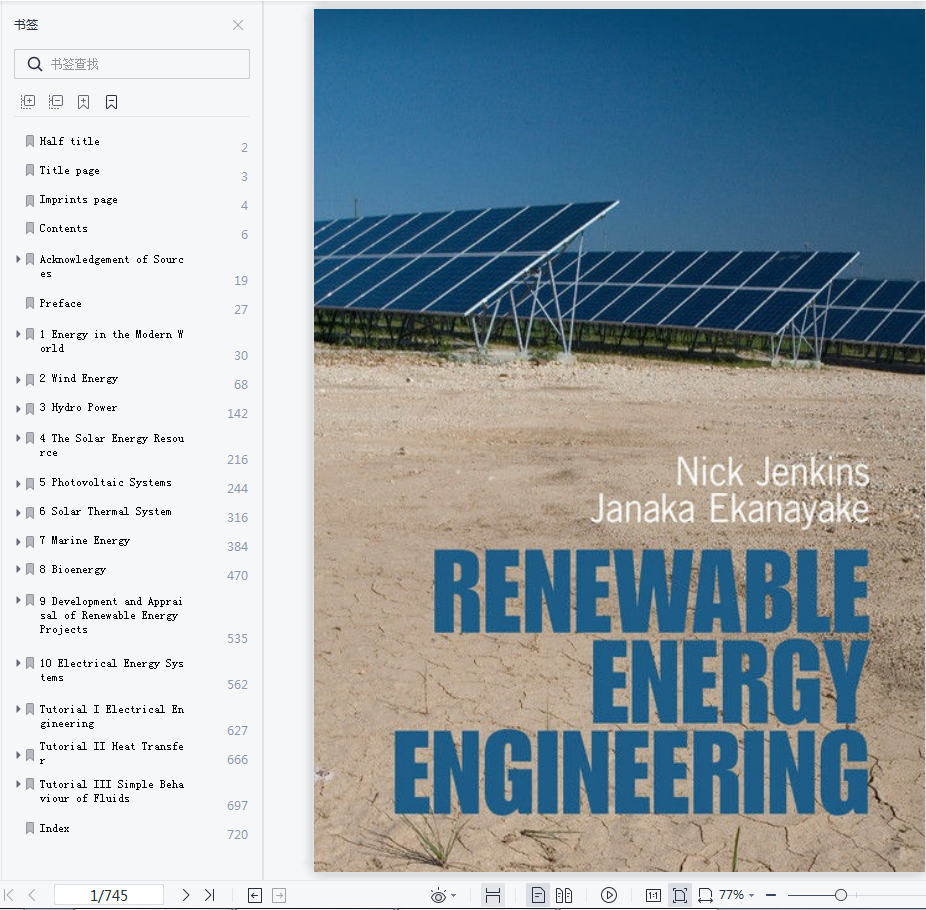
Task: Click the bookmark search field
Action: coord(132,64)
